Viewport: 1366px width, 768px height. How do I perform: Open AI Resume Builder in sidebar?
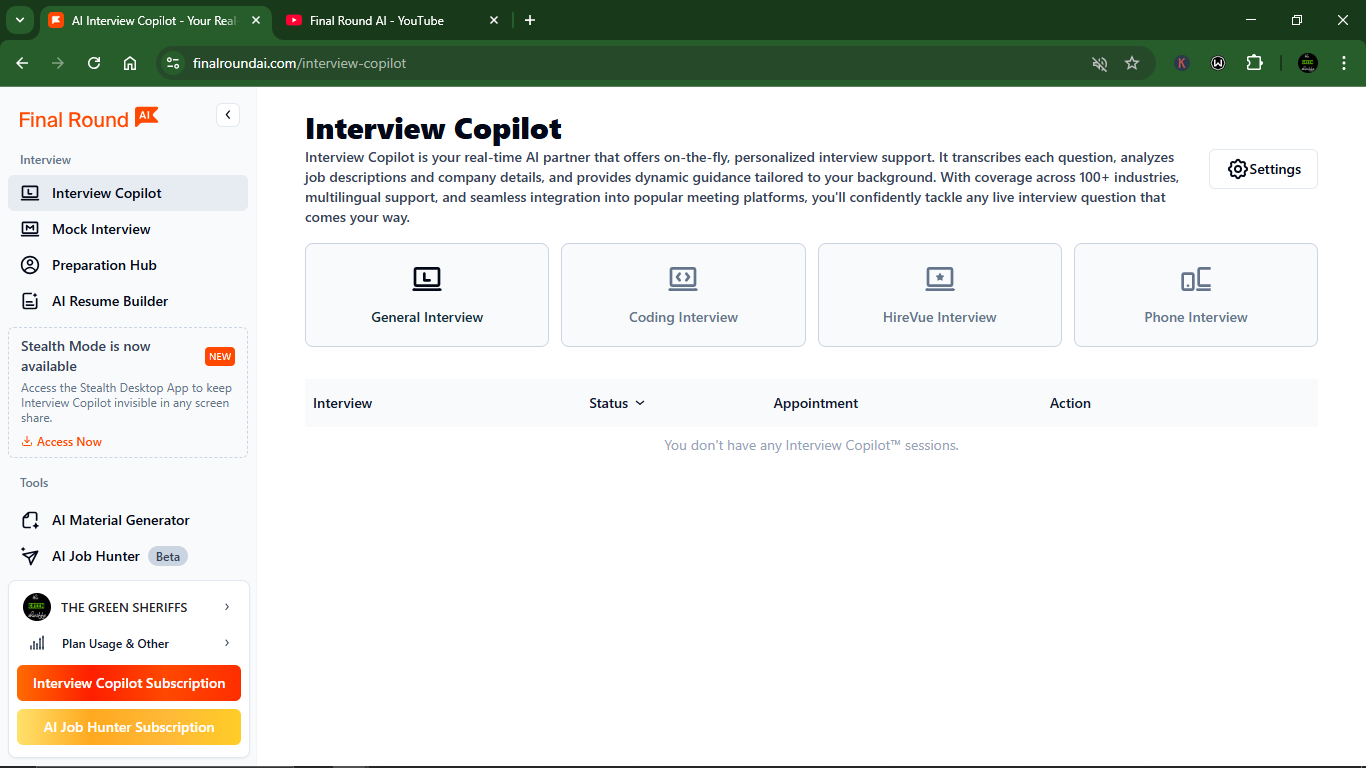point(128,301)
